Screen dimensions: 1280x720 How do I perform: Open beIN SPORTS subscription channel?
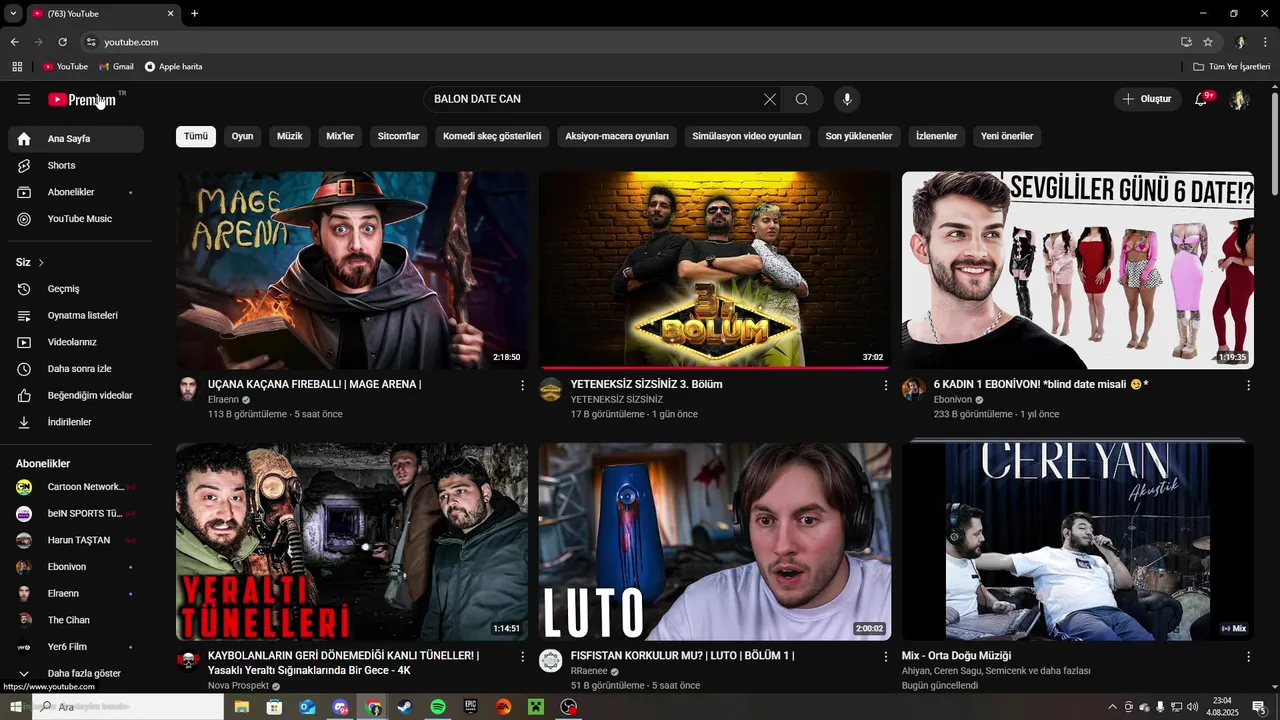click(x=76, y=513)
